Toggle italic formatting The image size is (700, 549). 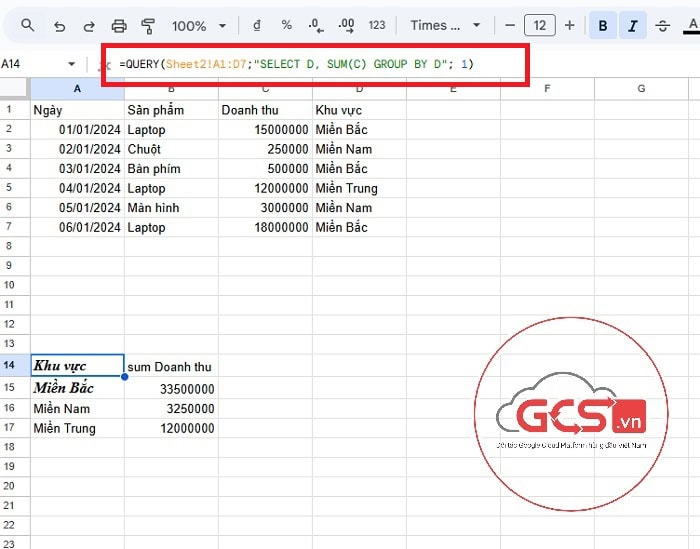pyautogui.click(x=632, y=25)
